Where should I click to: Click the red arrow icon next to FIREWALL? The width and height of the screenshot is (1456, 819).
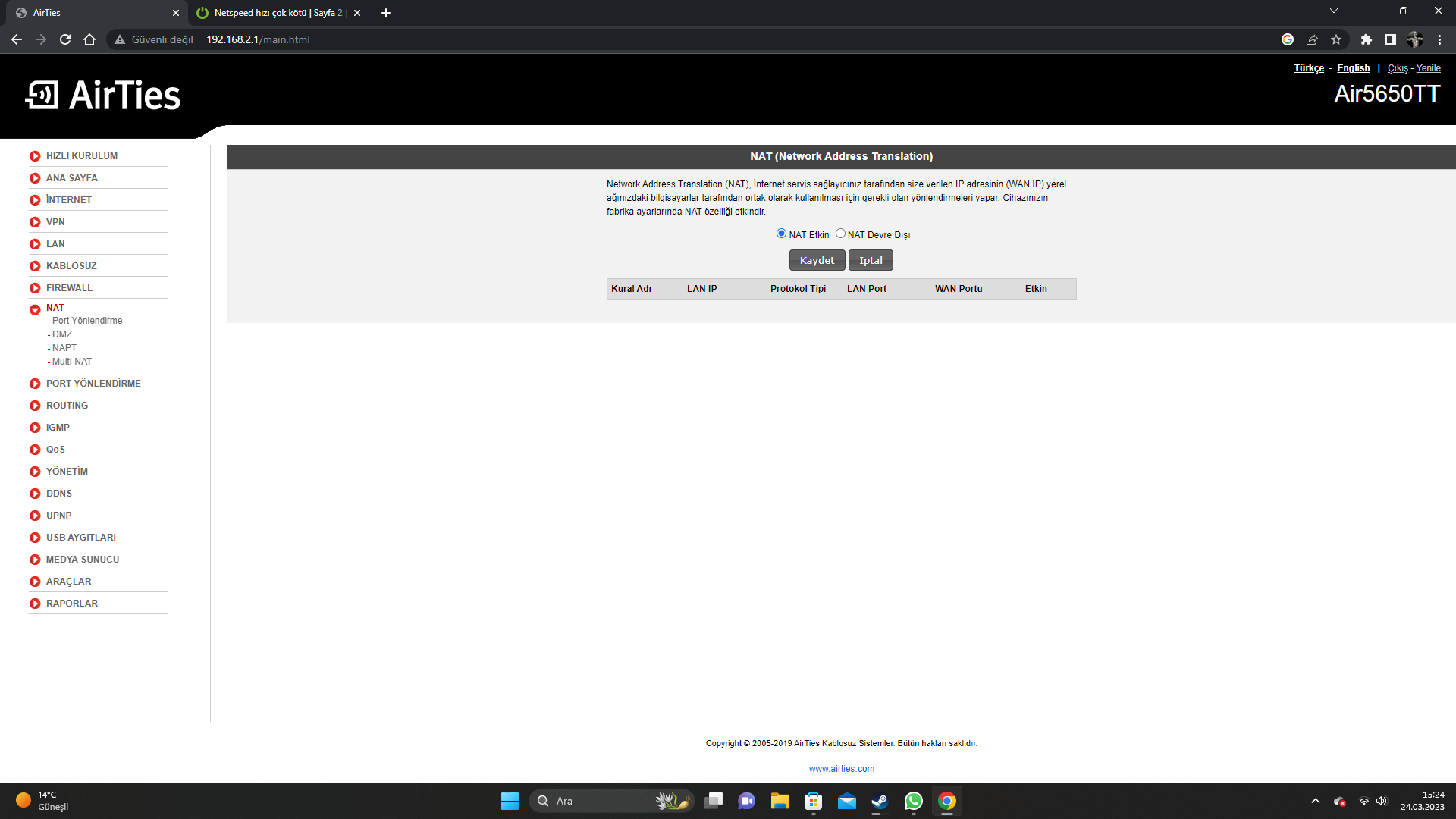click(35, 288)
